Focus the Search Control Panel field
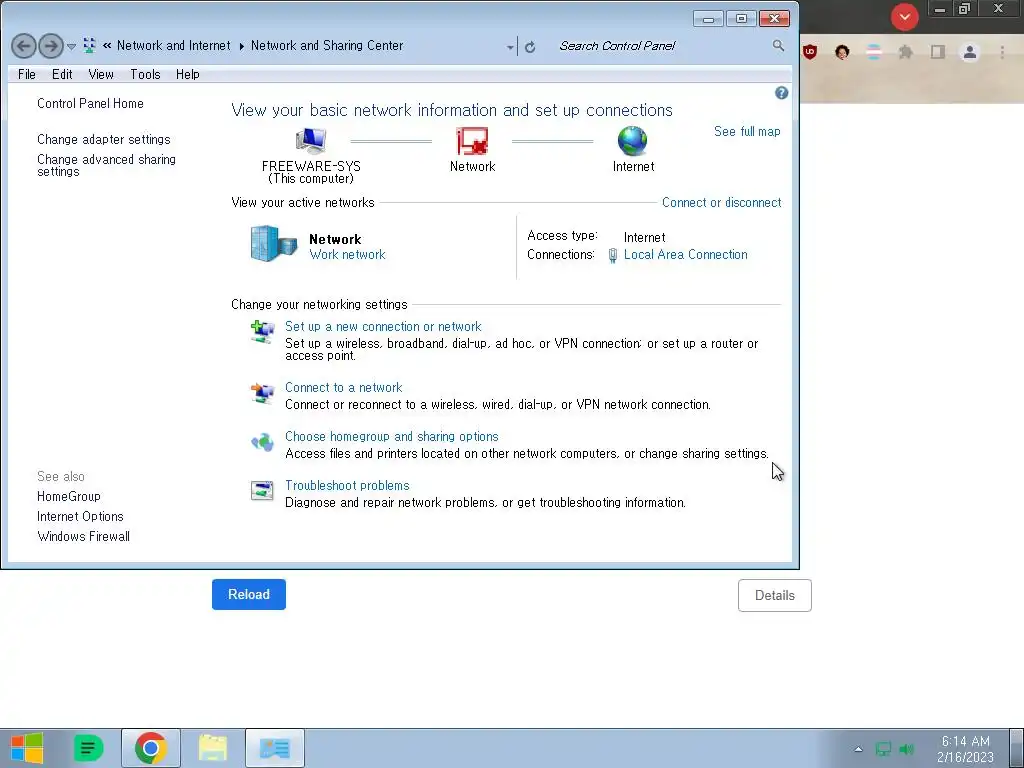Image resolution: width=1024 pixels, height=768 pixels. point(660,46)
